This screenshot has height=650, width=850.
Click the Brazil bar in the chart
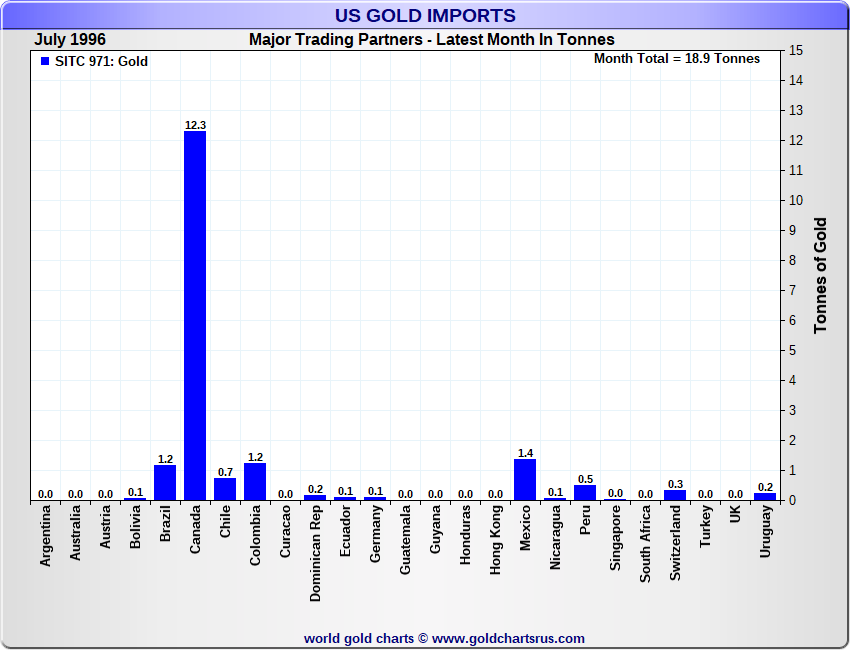tap(165, 483)
